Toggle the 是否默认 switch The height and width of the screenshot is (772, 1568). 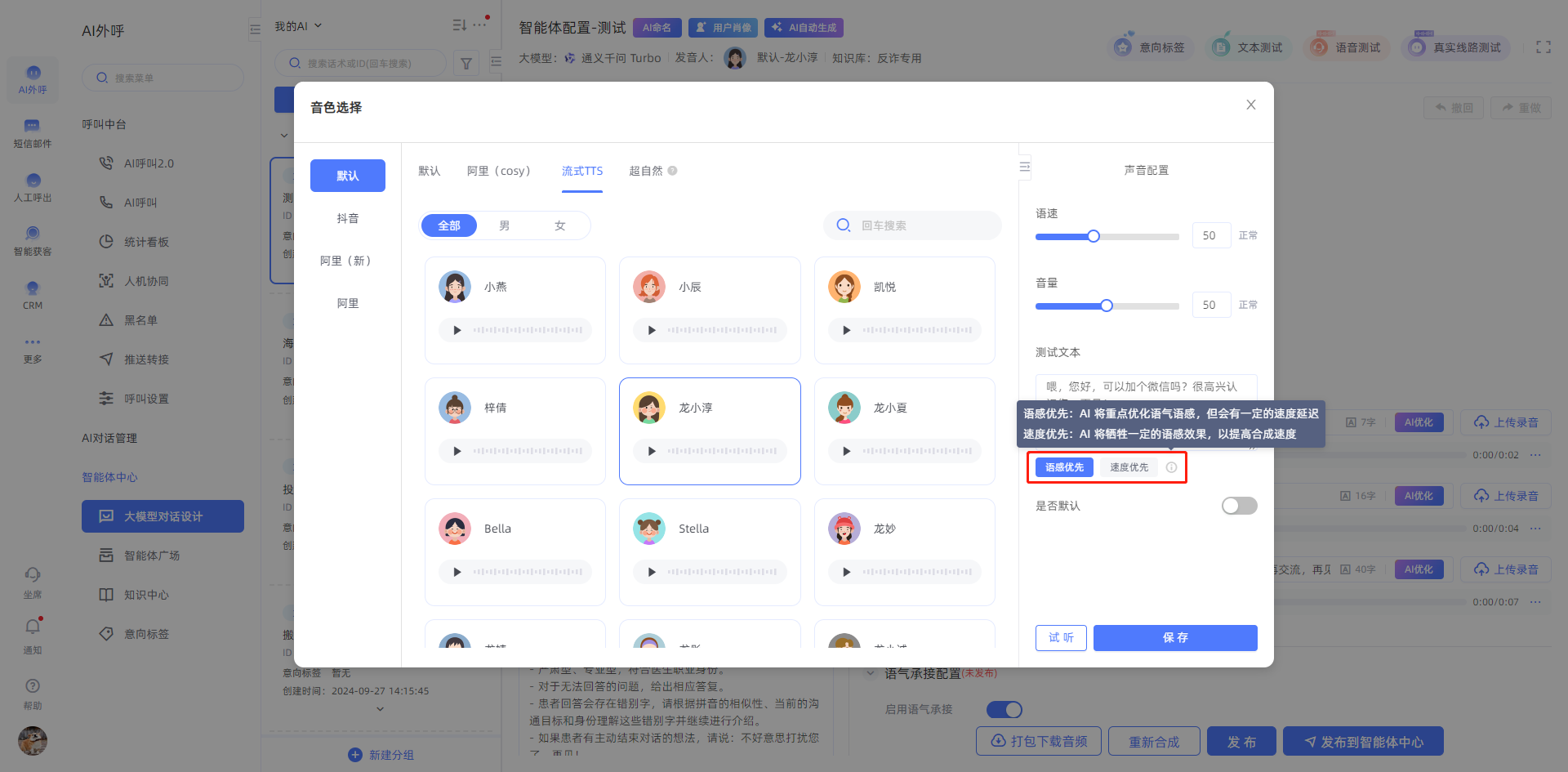[1239, 506]
